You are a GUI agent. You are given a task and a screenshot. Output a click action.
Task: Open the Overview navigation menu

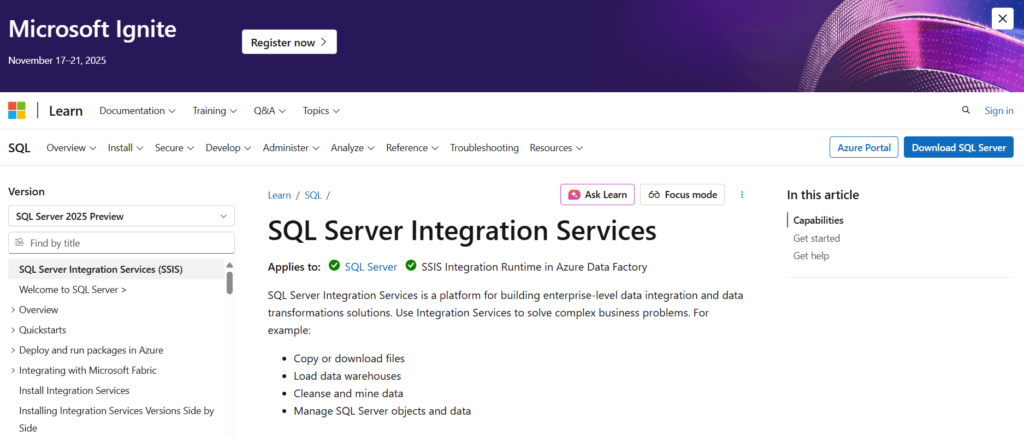click(71, 148)
